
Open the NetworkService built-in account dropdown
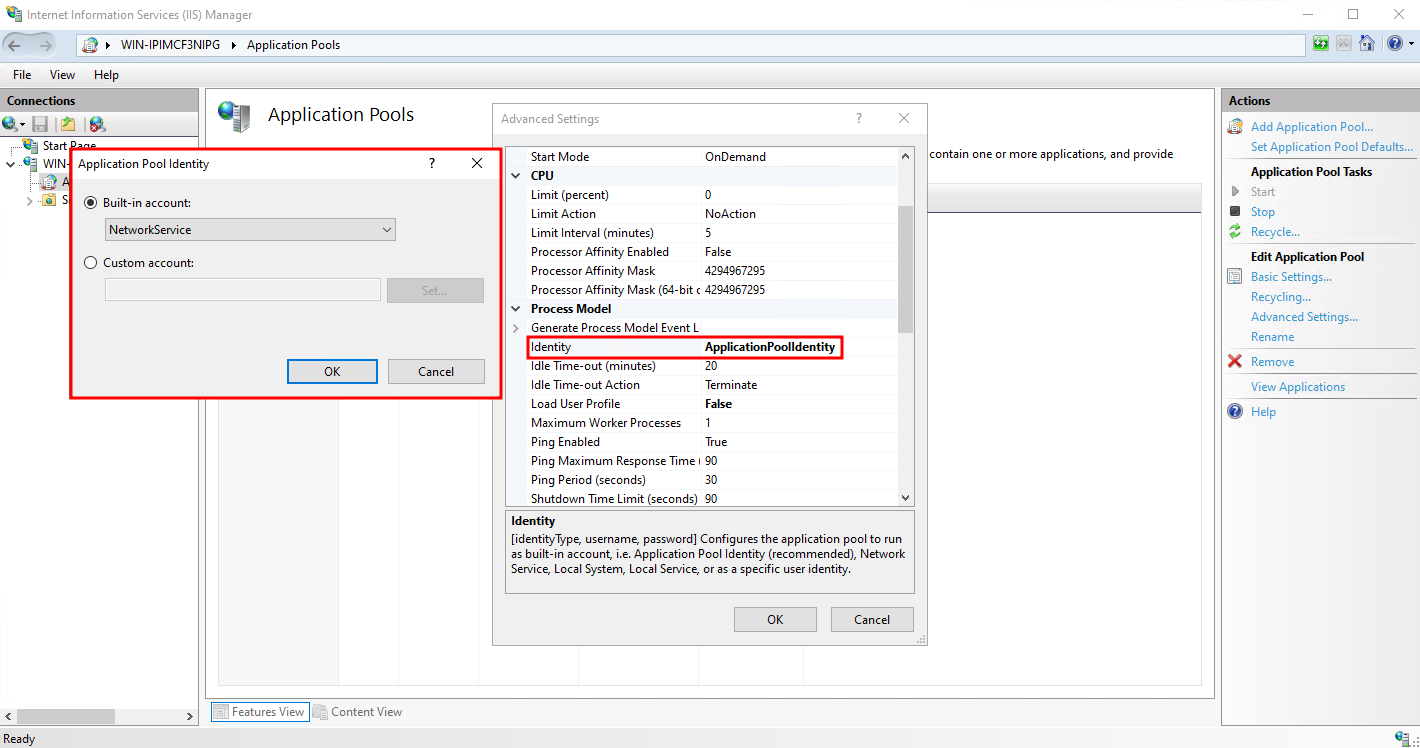pos(251,230)
